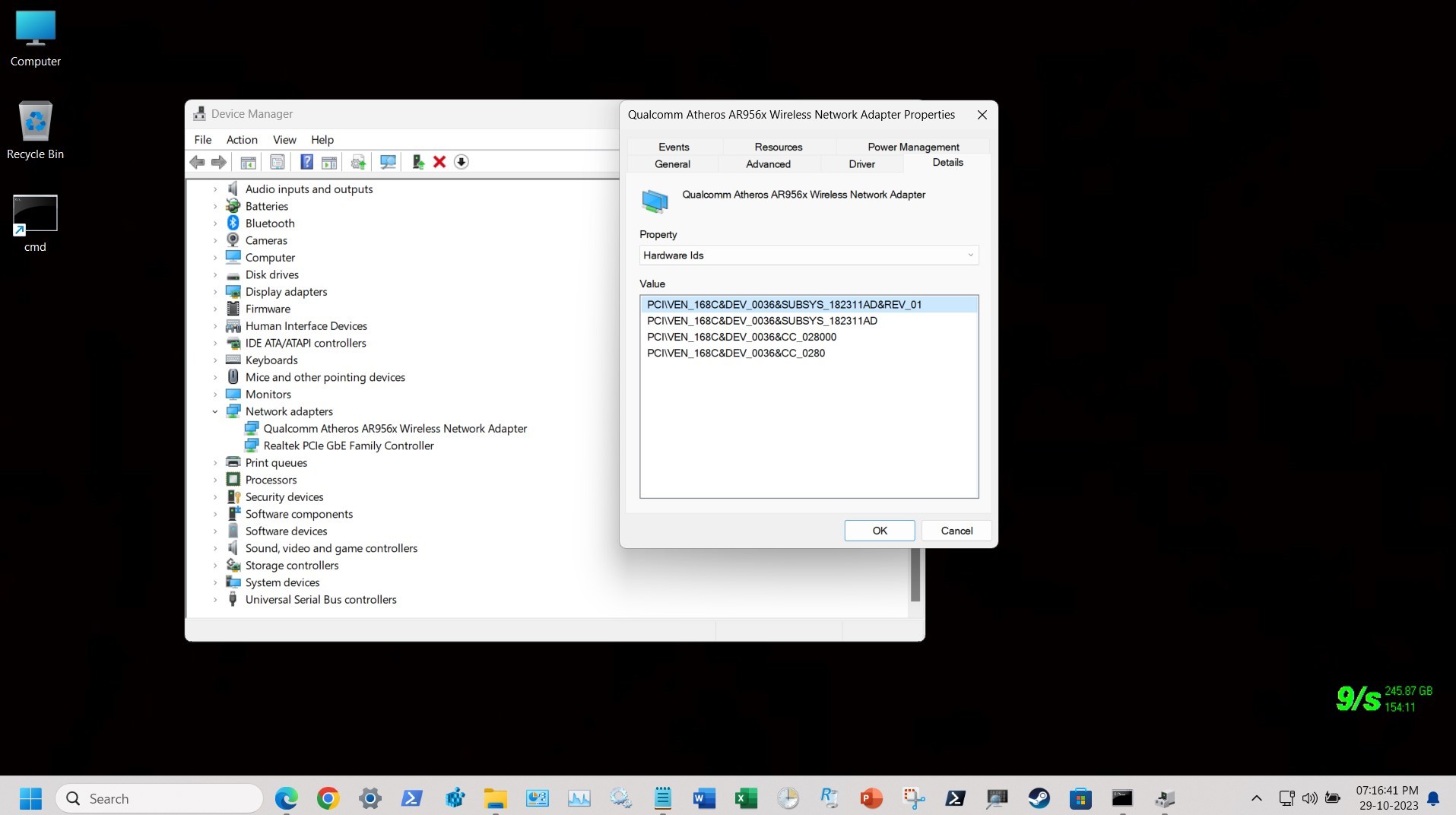Select the cmd shortcut on desktop
1456x815 pixels.
click(x=35, y=224)
